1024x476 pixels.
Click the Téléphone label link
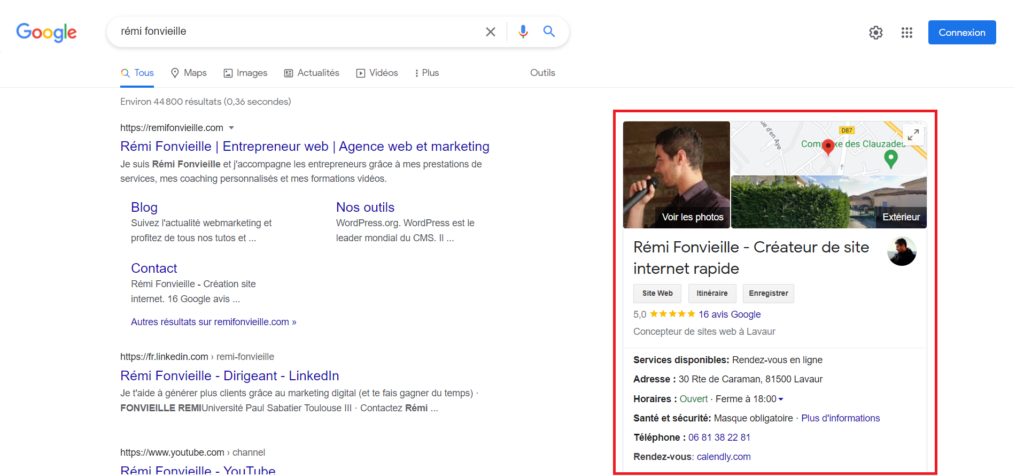(x=660, y=437)
